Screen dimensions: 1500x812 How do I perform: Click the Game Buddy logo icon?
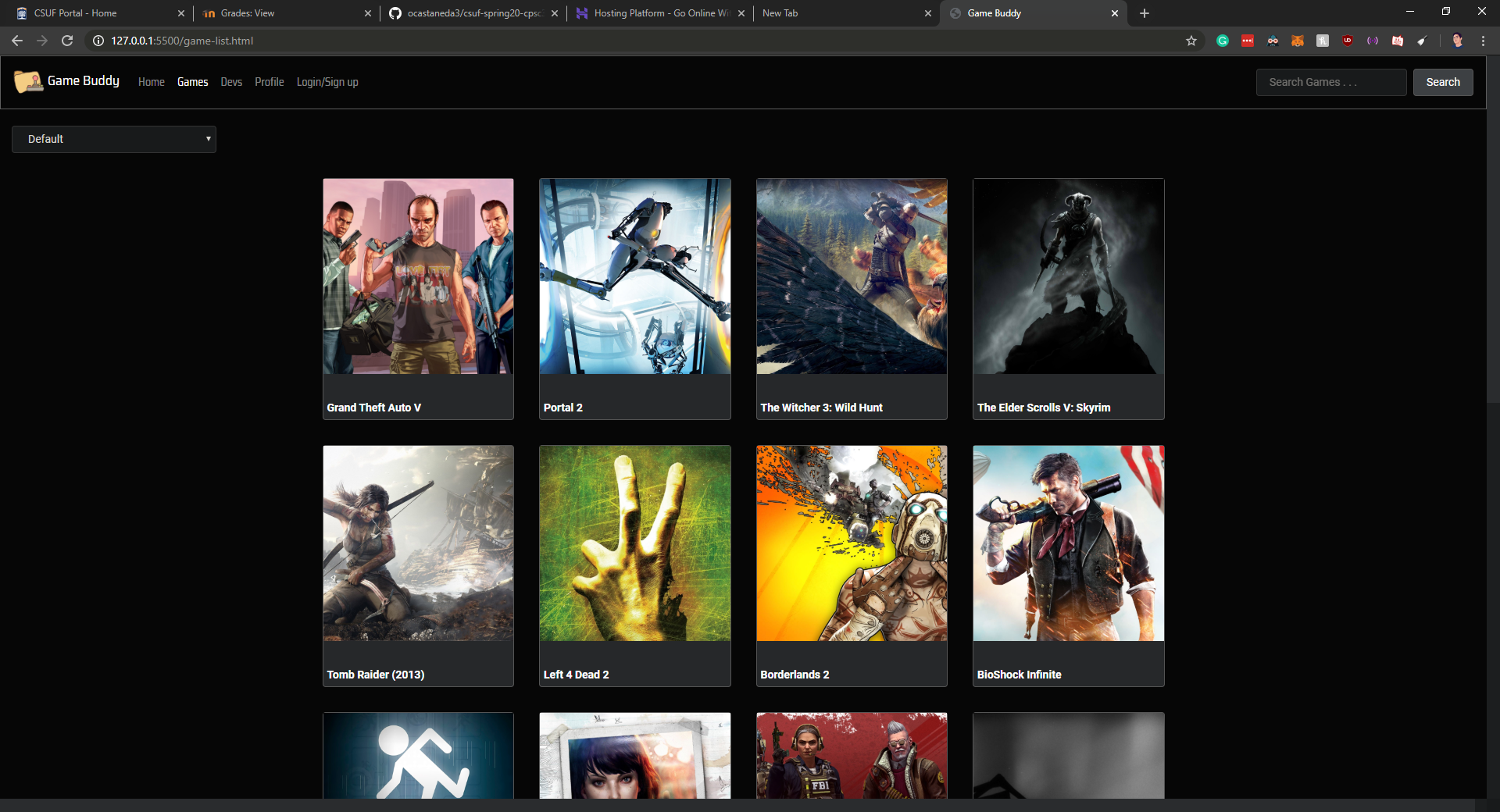[28, 81]
